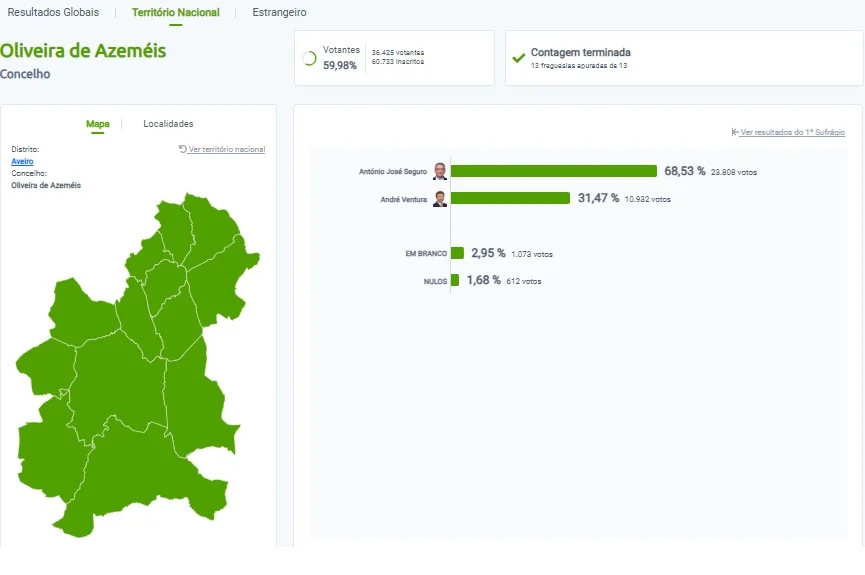This screenshot has width=865, height=575.
Task: Switch to the Estrangeiro tab
Action: [279, 12]
